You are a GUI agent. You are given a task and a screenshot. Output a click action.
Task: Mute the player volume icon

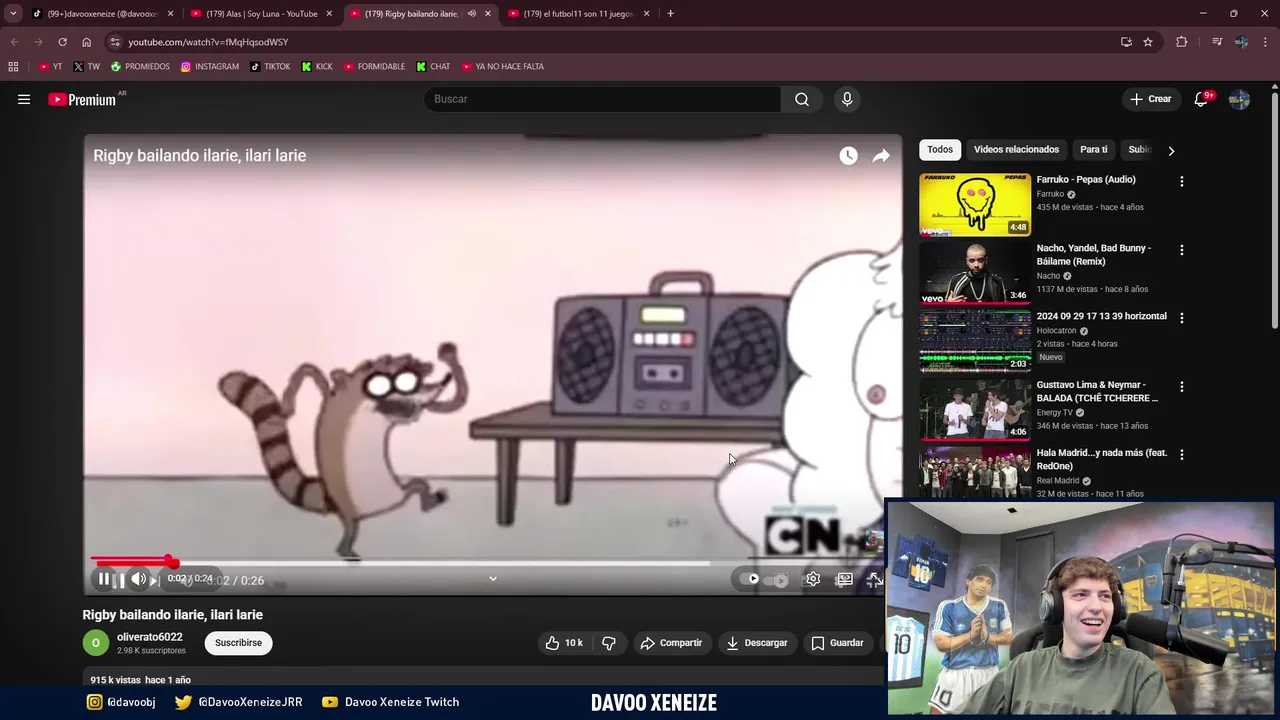pos(139,579)
